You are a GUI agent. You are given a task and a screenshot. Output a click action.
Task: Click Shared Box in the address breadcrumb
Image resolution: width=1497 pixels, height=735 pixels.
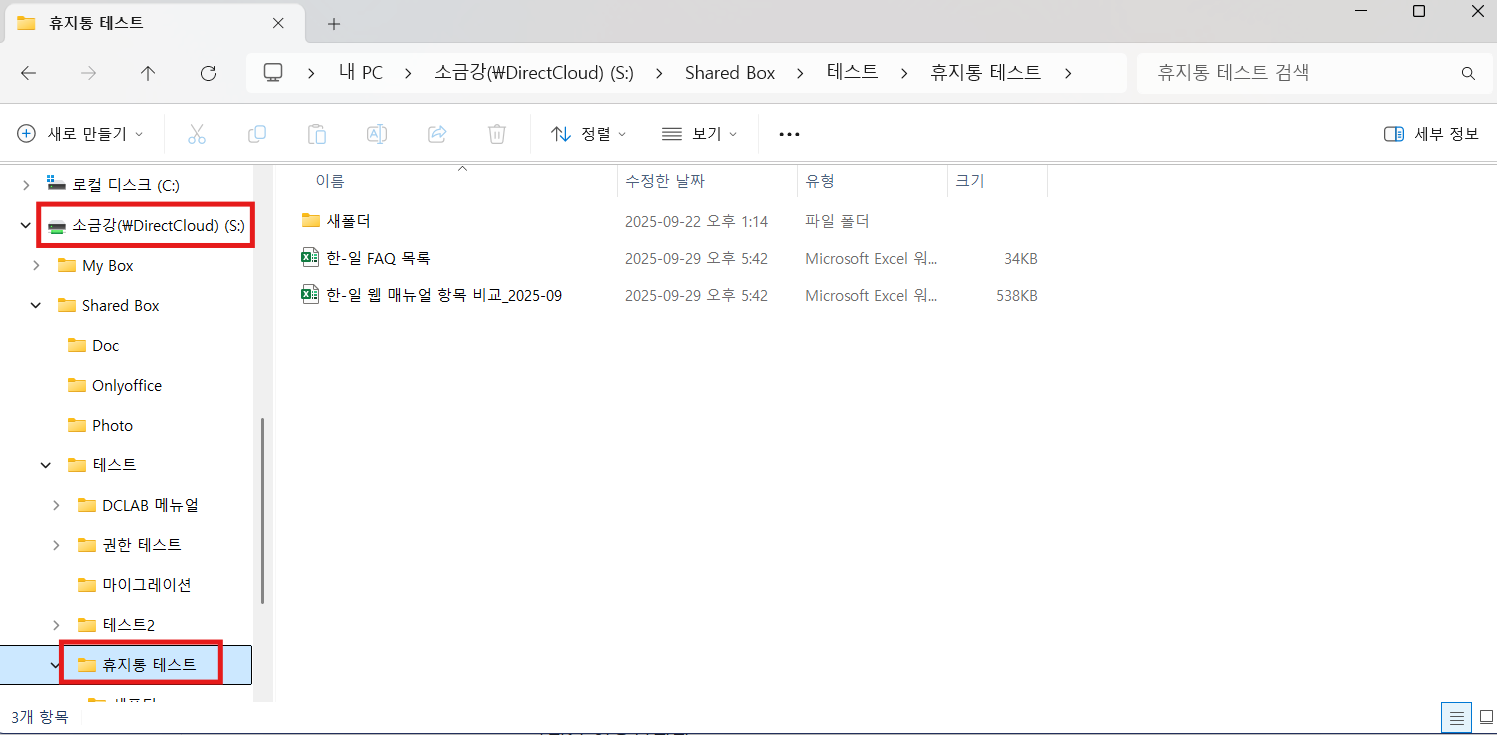click(730, 73)
